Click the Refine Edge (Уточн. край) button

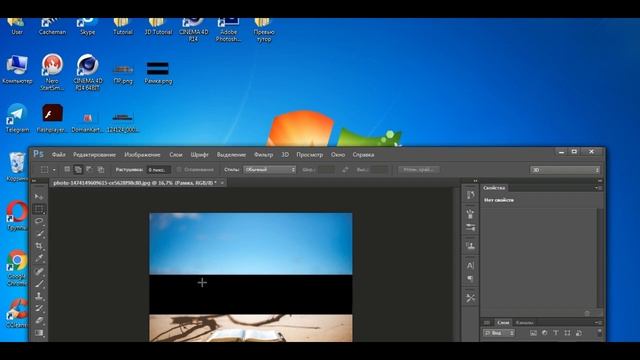point(418,169)
